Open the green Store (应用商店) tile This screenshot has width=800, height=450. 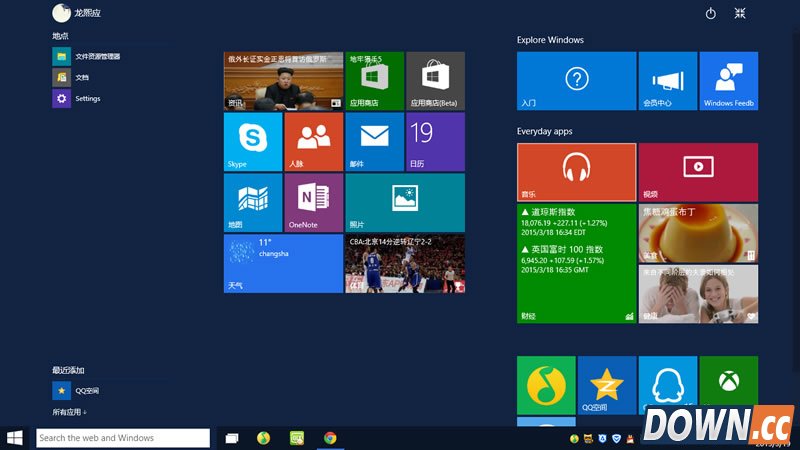374,81
